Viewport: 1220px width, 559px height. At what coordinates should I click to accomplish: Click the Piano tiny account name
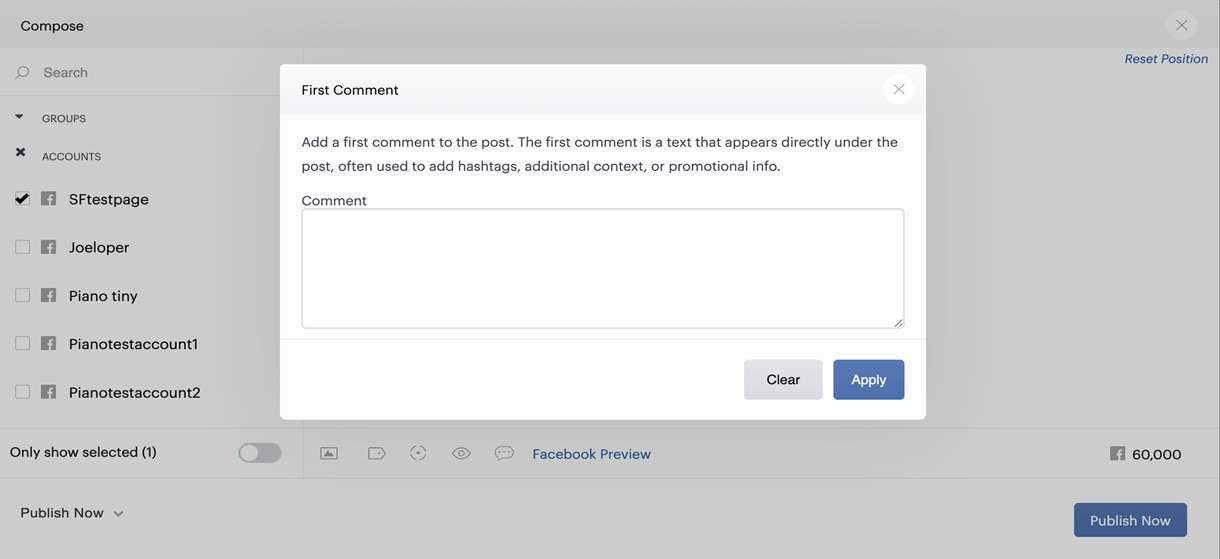(103, 296)
